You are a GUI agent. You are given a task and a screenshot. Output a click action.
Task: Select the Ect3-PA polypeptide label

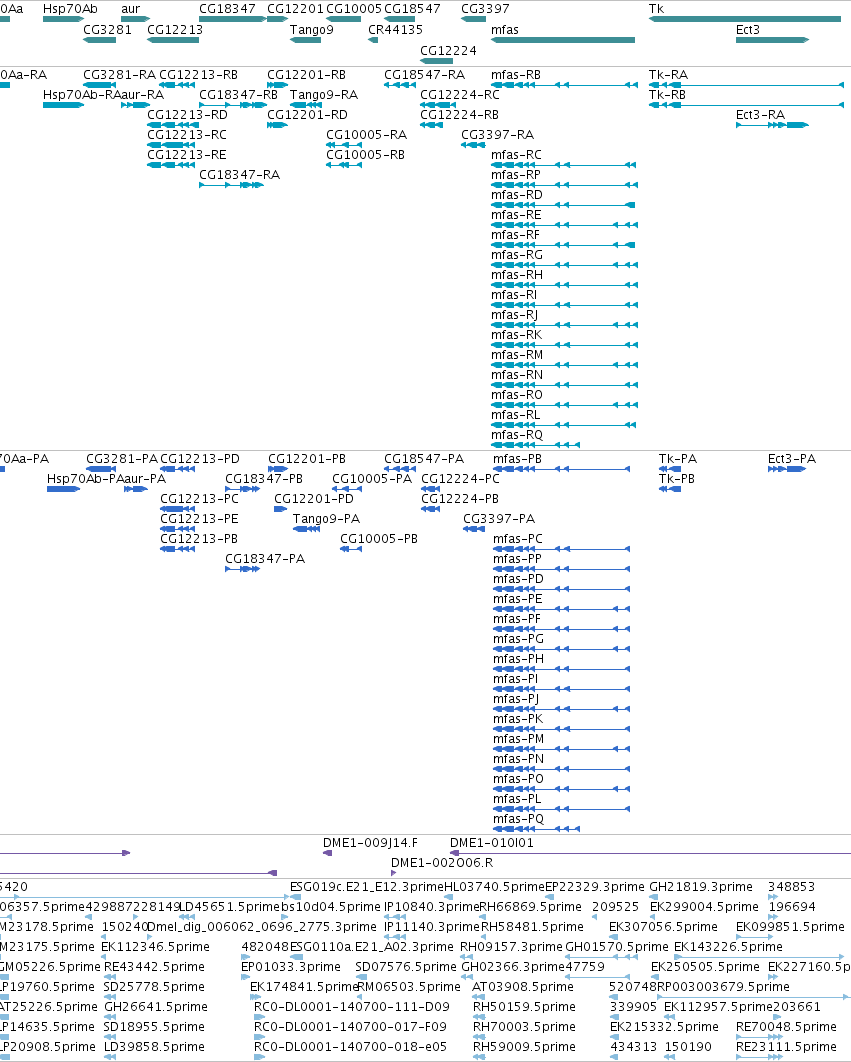[x=791, y=459]
